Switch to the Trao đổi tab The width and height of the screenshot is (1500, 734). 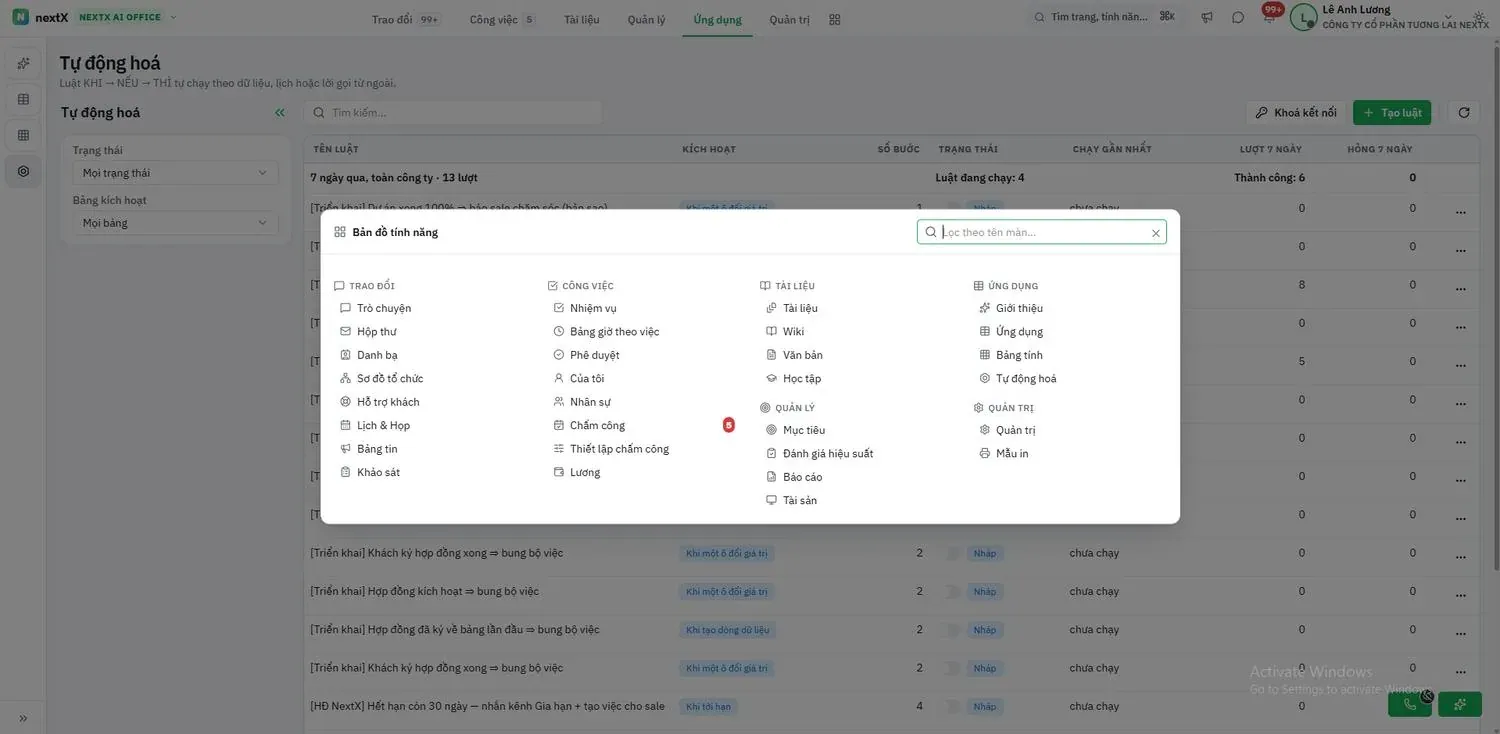(x=404, y=19)
